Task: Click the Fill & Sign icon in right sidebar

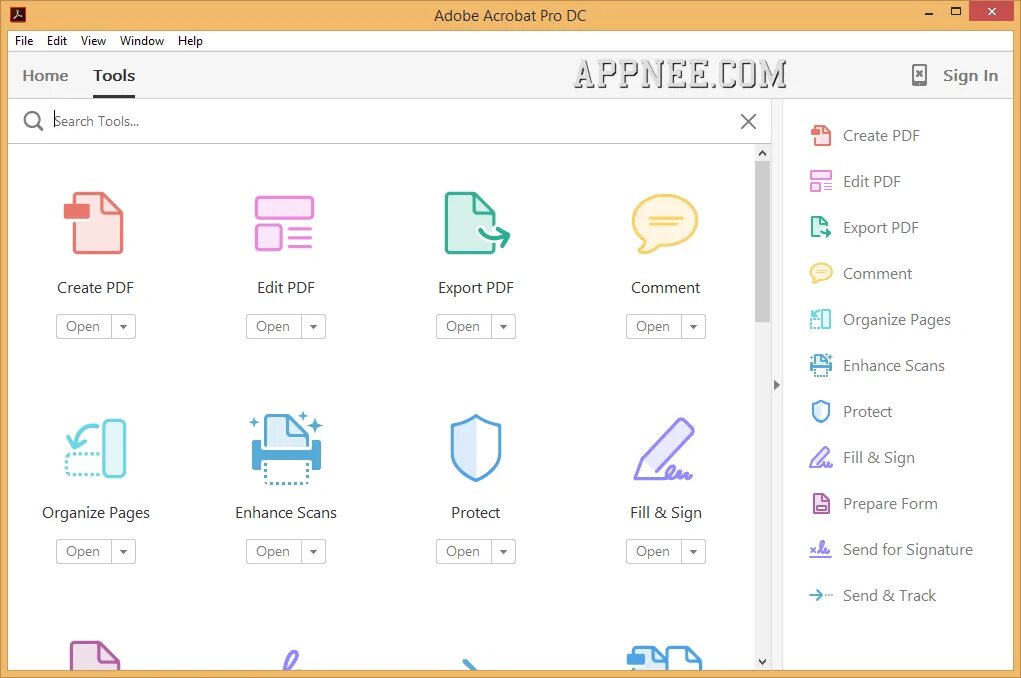Action: click(x=820, y=457)
